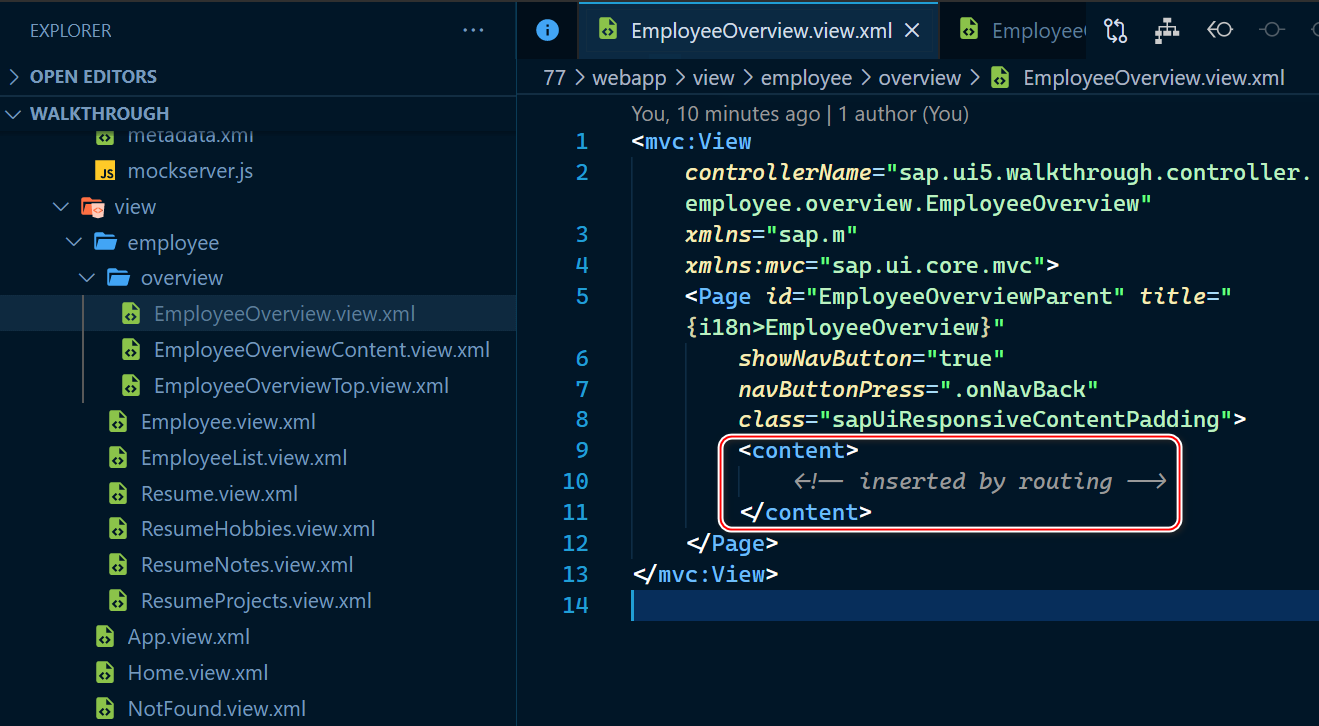This screenshot has width=1319, height=726.
Task: Collapse the WALKTHROUGH section
Action: 14,114
